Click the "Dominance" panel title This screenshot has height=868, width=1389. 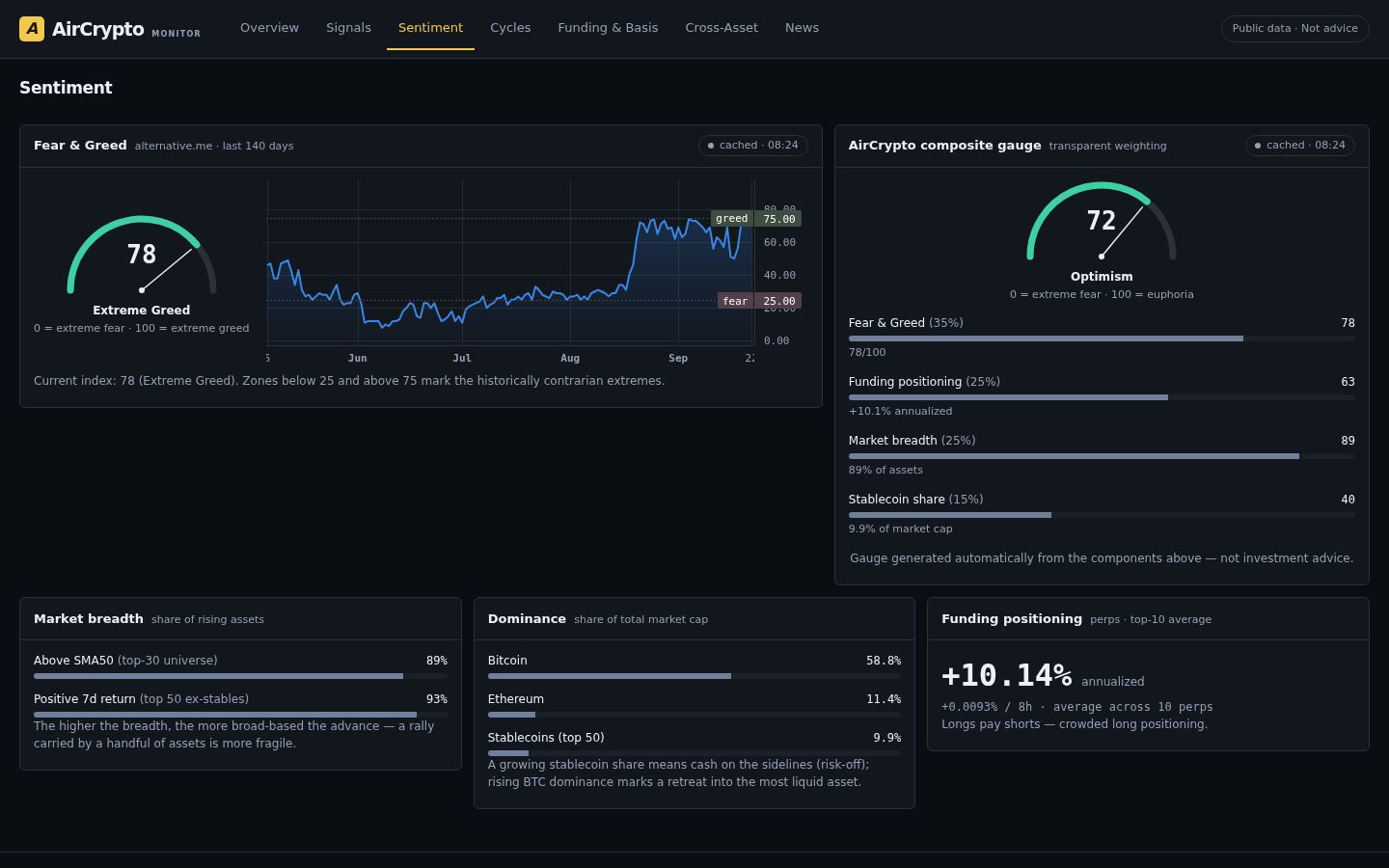(527, 619)
